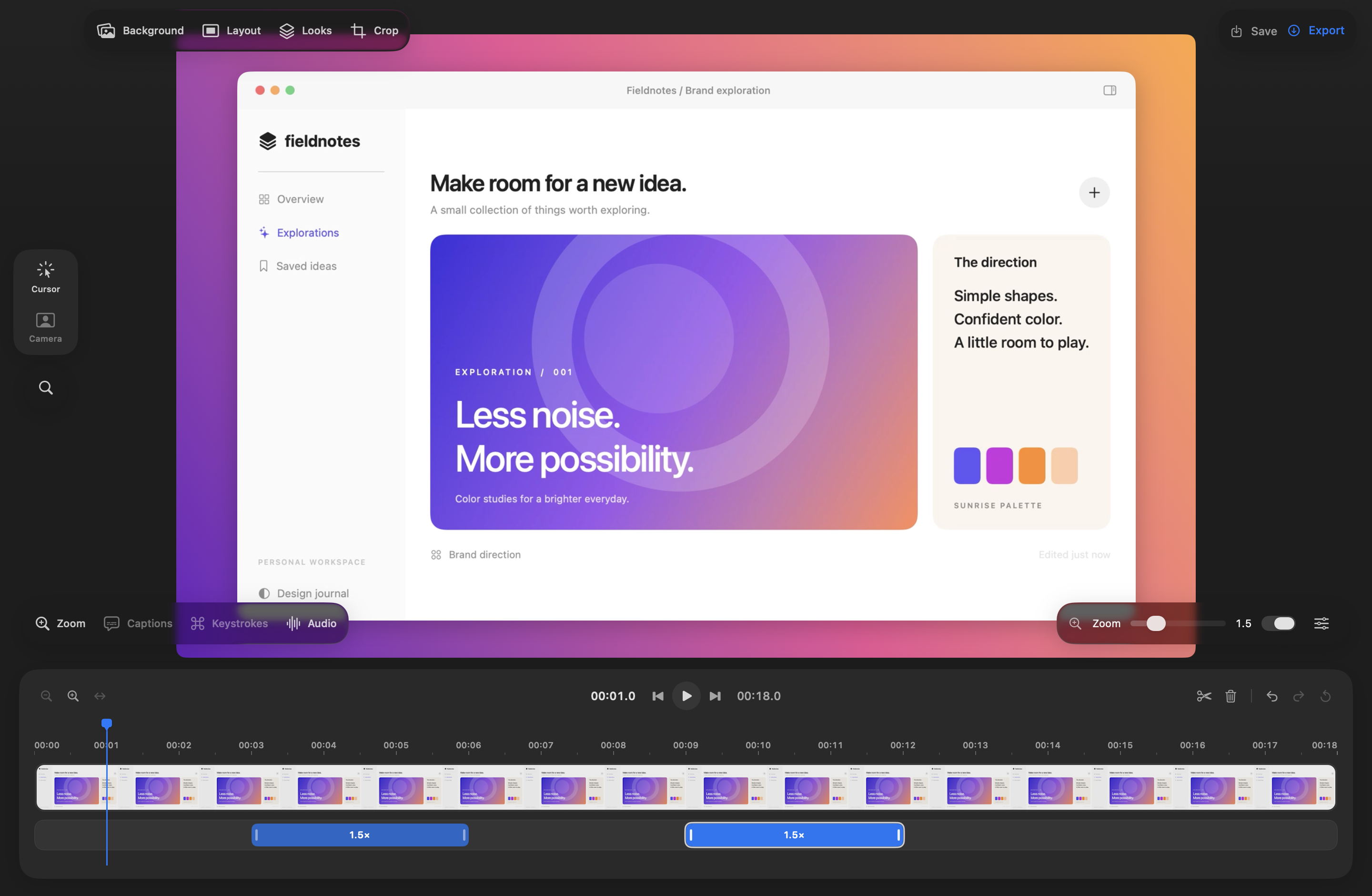This screenshot has height=896, width=1372.
Task: Toggle the Fieldnotes sidebar panel icon
Action: point(1110,90)
